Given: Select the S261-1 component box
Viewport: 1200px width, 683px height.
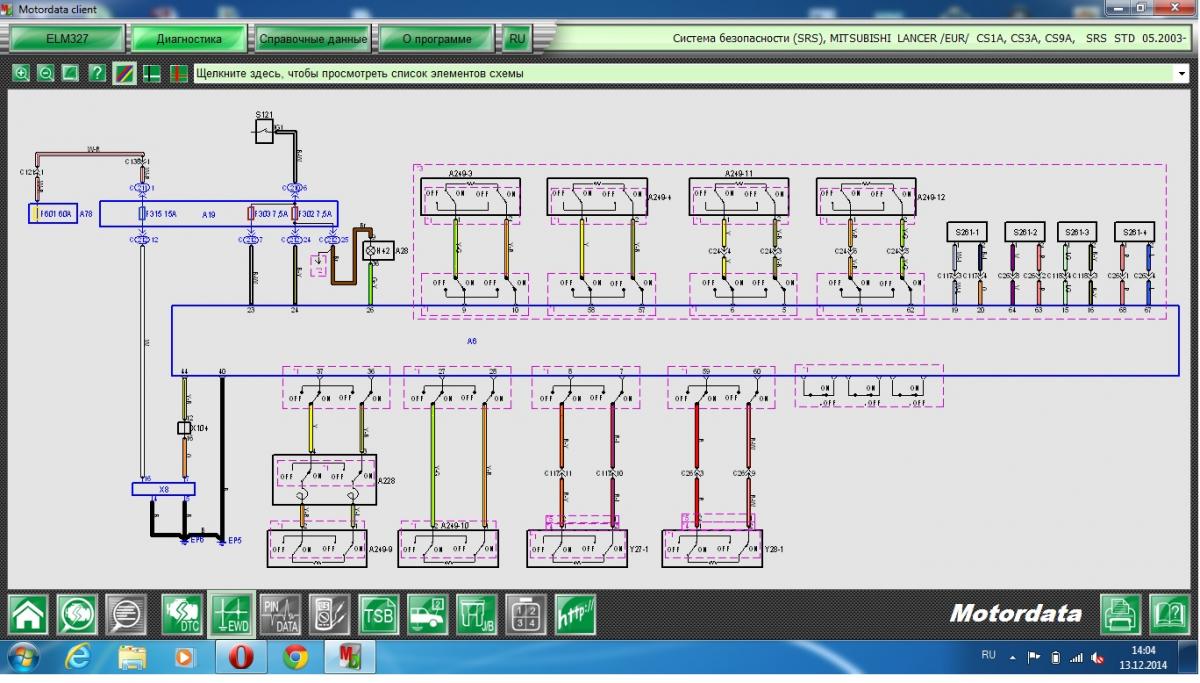Looking at the screenshot, I should 967,232.
